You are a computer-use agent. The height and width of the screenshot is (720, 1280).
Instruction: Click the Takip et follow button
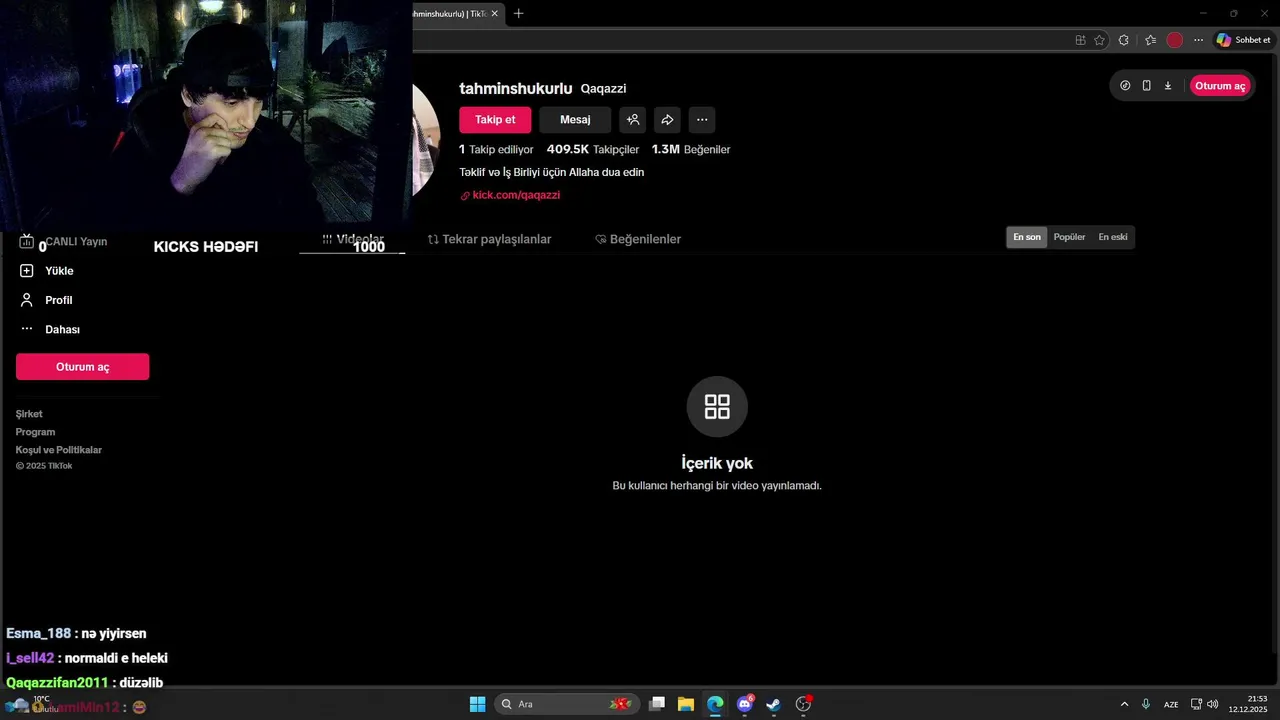point(495,120)
